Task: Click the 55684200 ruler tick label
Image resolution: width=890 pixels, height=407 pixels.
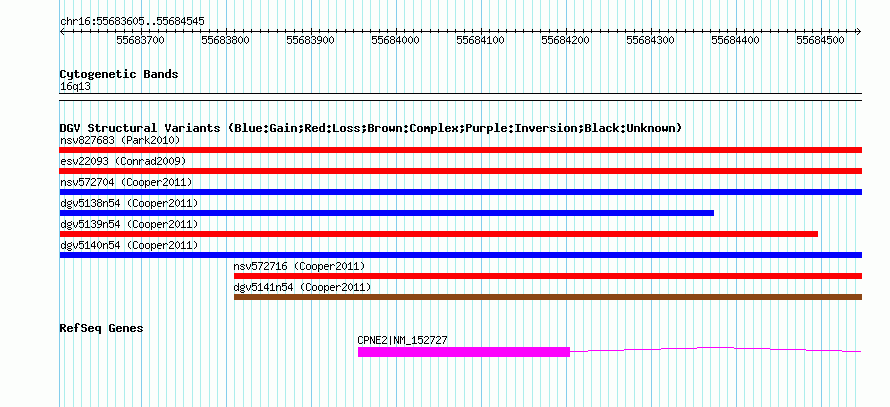Action: coord(565,40)
